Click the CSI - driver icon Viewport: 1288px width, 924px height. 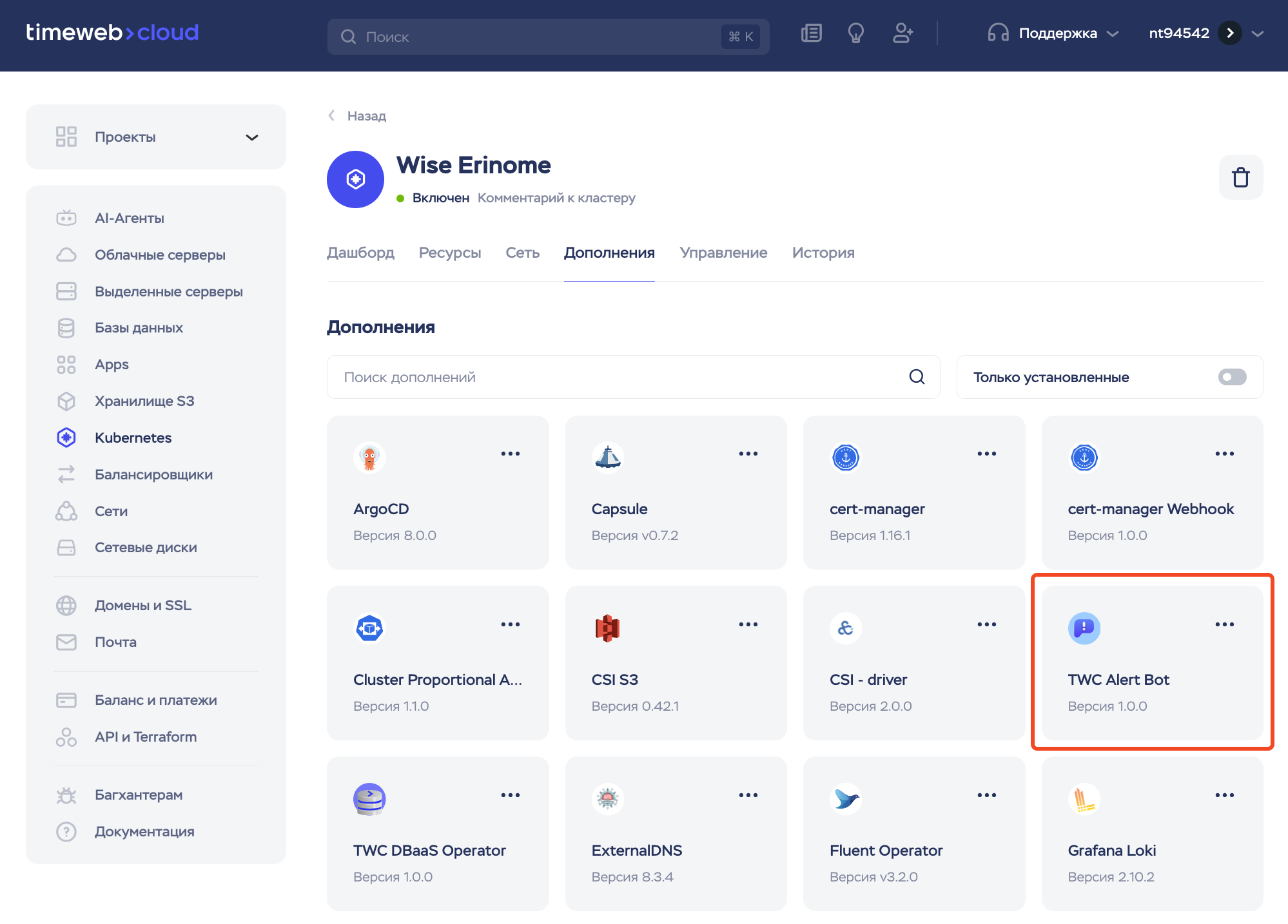[846, 628]
